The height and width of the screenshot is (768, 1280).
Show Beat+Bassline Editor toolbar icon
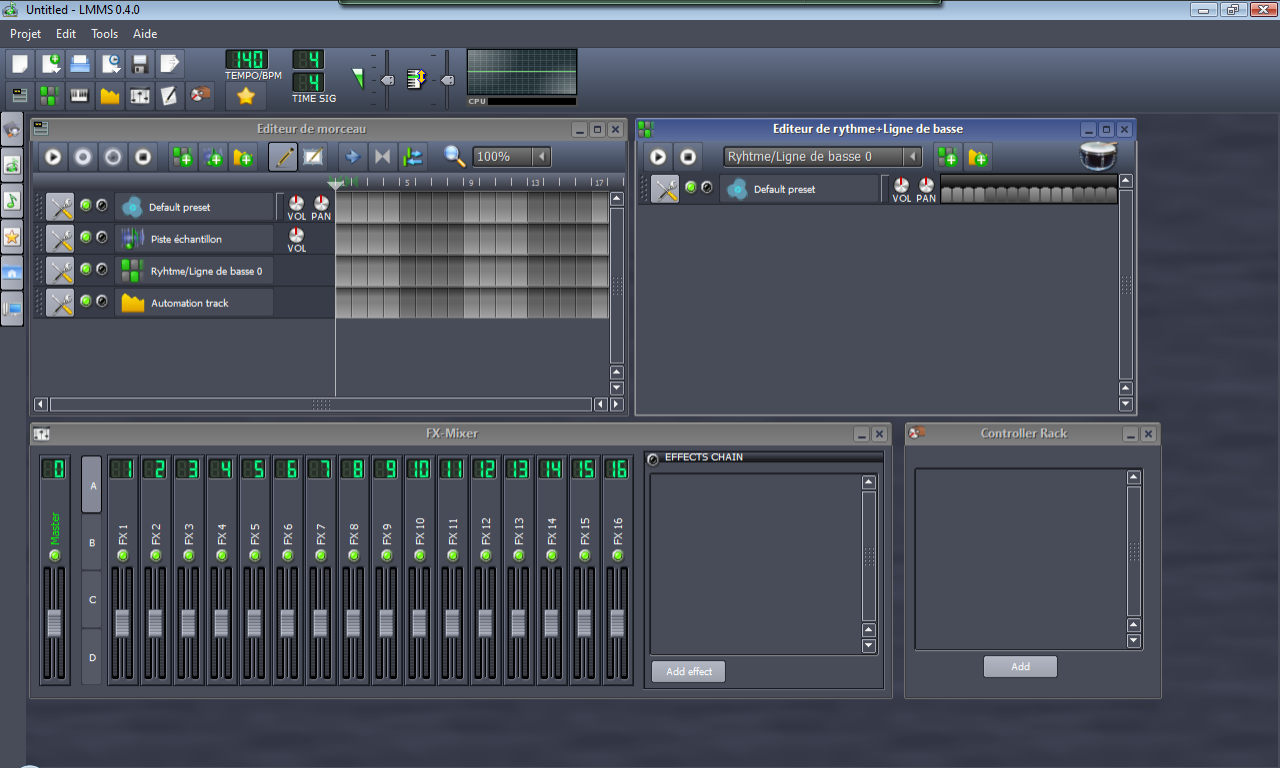point(50,96)
